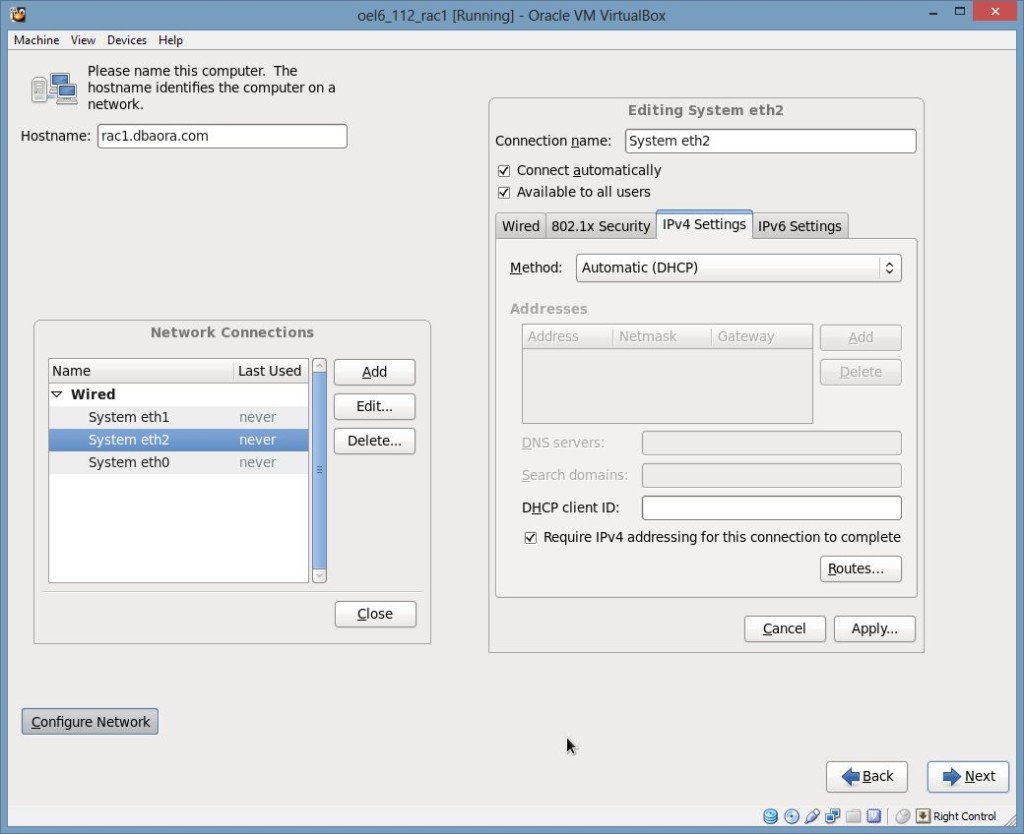Viewport: 1024px width, 834px height.
Task: Open the Method dropdown showing Automatic (DHCP)
Action: click(738, 268)
